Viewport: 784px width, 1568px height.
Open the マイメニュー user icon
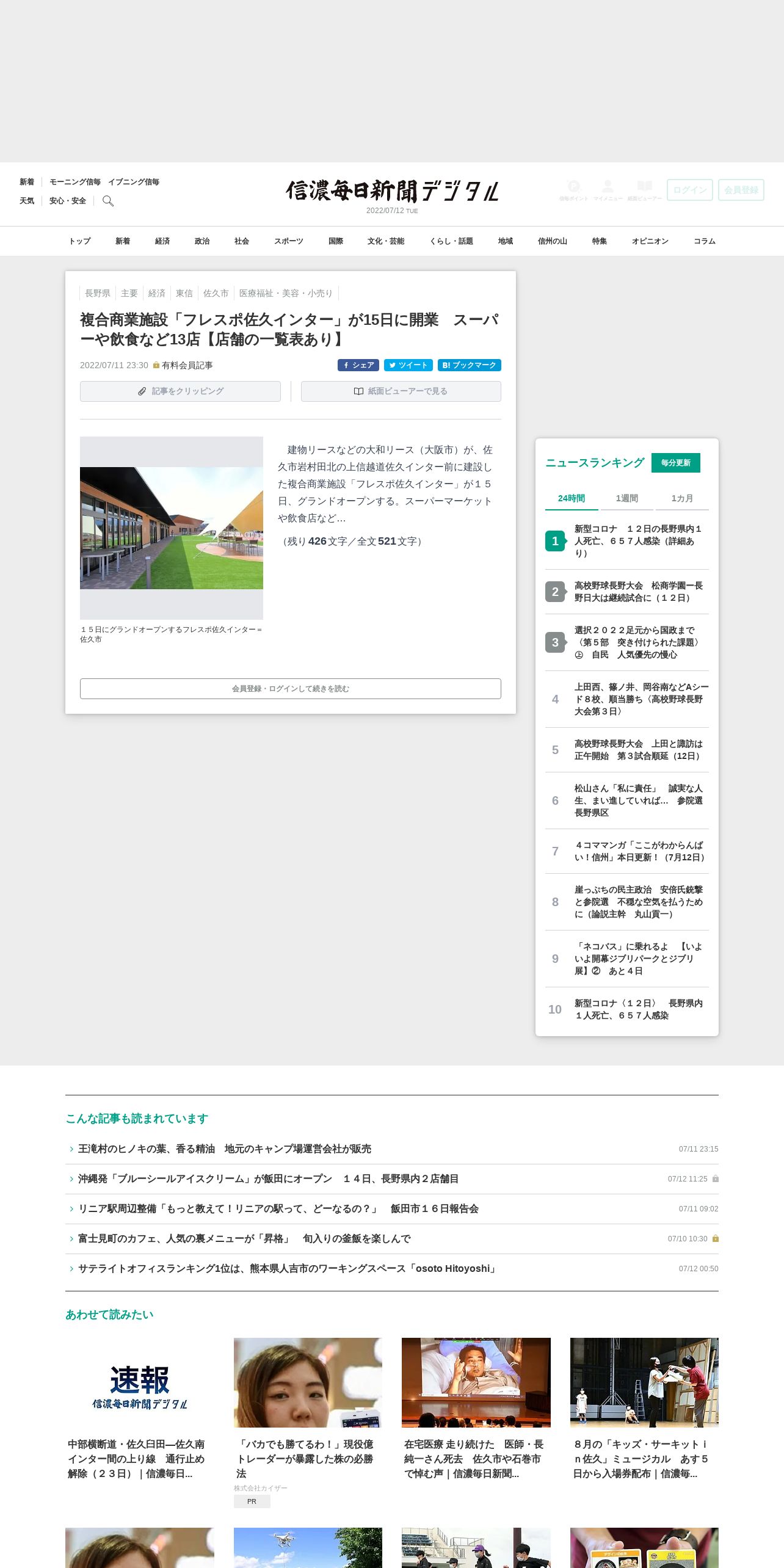pos(608,190)
